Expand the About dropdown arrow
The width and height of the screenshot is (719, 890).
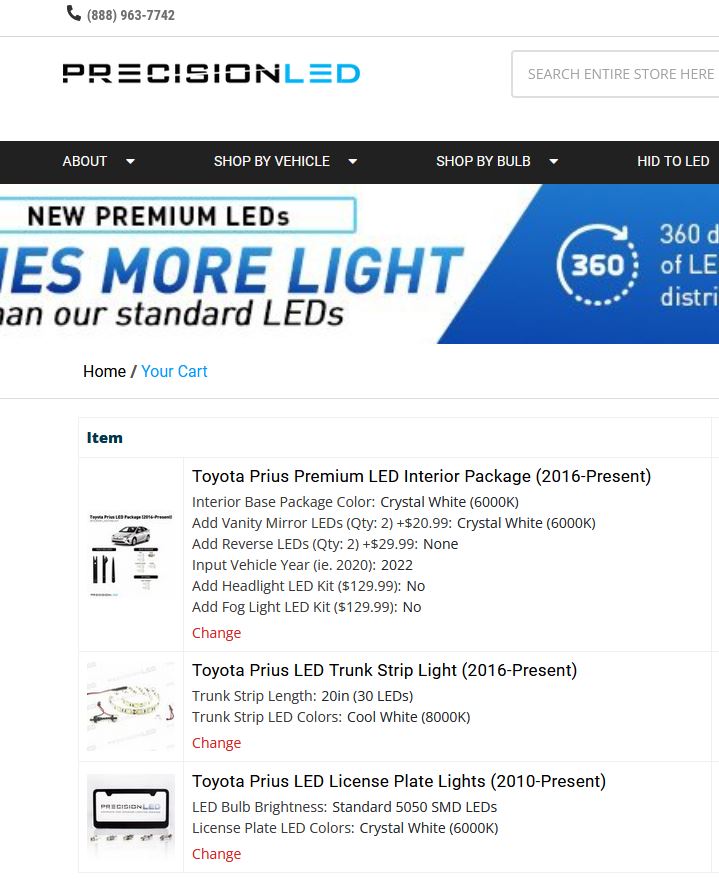(131, 162)
